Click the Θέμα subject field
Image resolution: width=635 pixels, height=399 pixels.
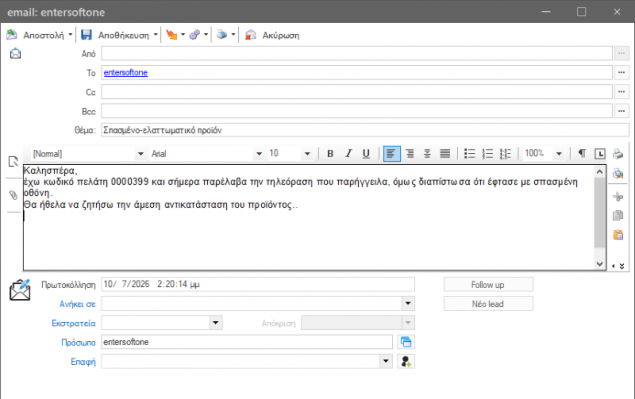365,130
